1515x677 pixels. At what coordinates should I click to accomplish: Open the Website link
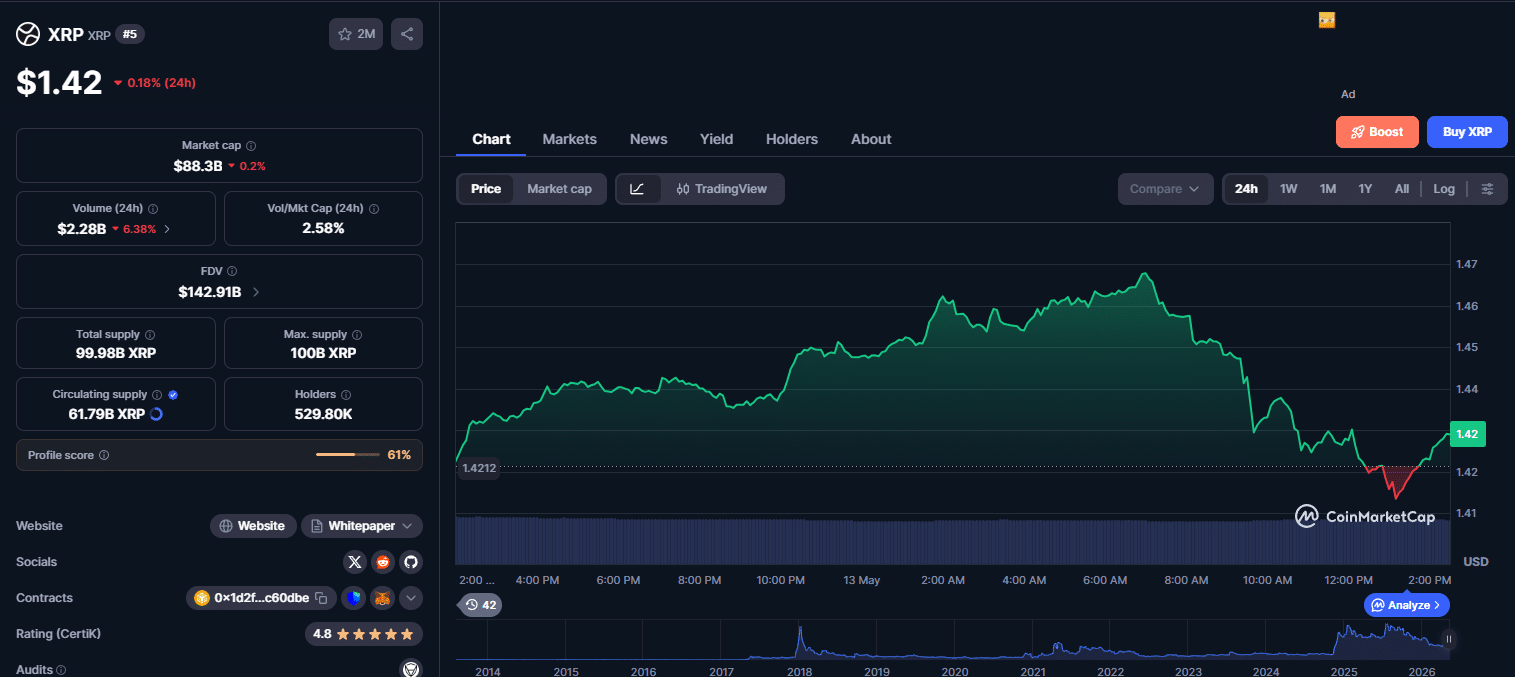(253, 526)
